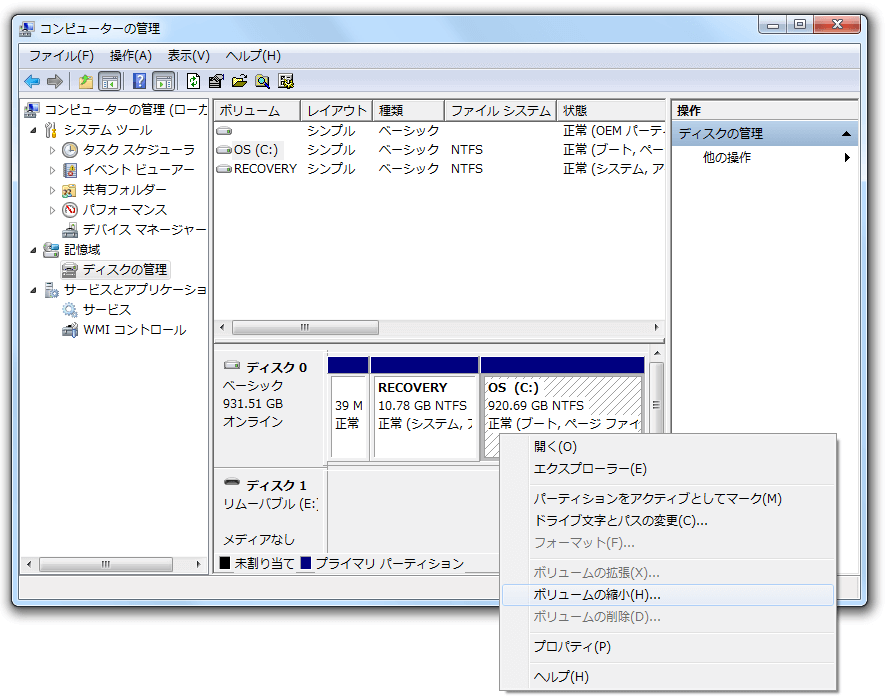Click the volume list scroll right arrow
The width and height of the screenshot is (885, 698).
point(656,328)
